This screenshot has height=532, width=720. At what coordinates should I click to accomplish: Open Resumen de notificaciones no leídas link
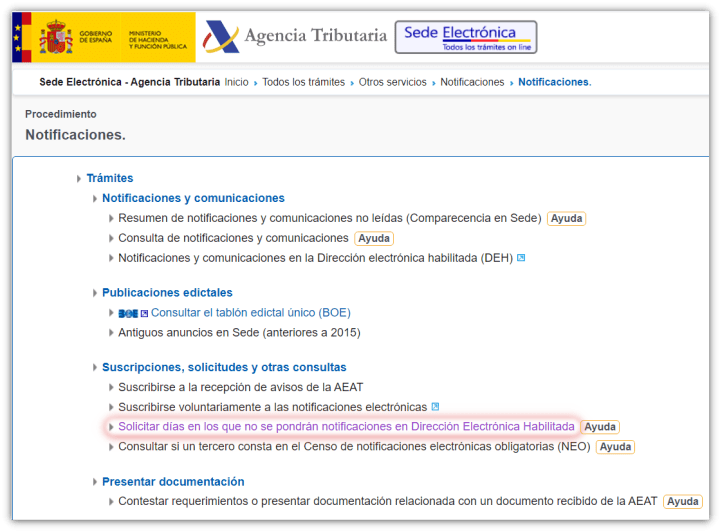(330, 218)
